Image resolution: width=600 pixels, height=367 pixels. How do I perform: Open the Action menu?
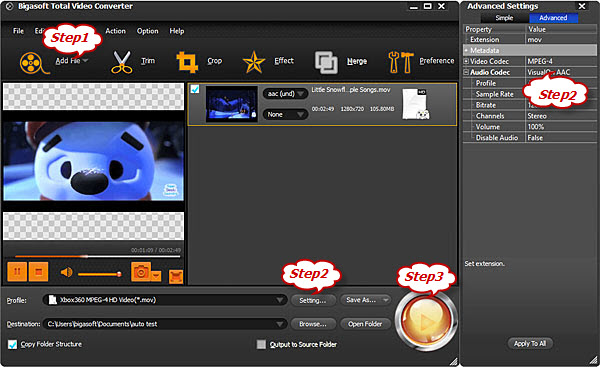coord(115,31)
